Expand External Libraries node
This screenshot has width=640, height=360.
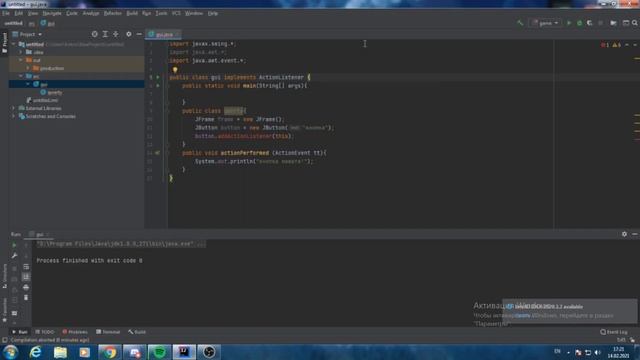(x=14, y=108)
